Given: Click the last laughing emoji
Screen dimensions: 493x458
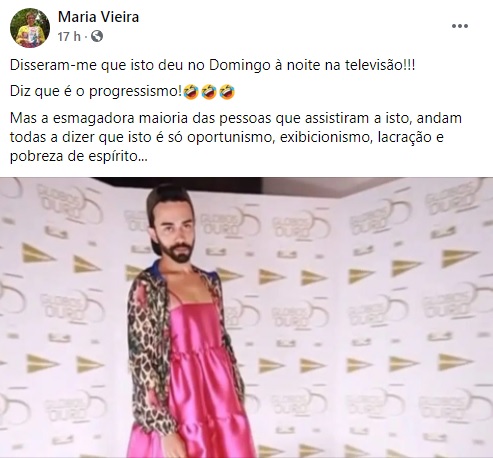Looking at the screenshot, I should [227, 92].
